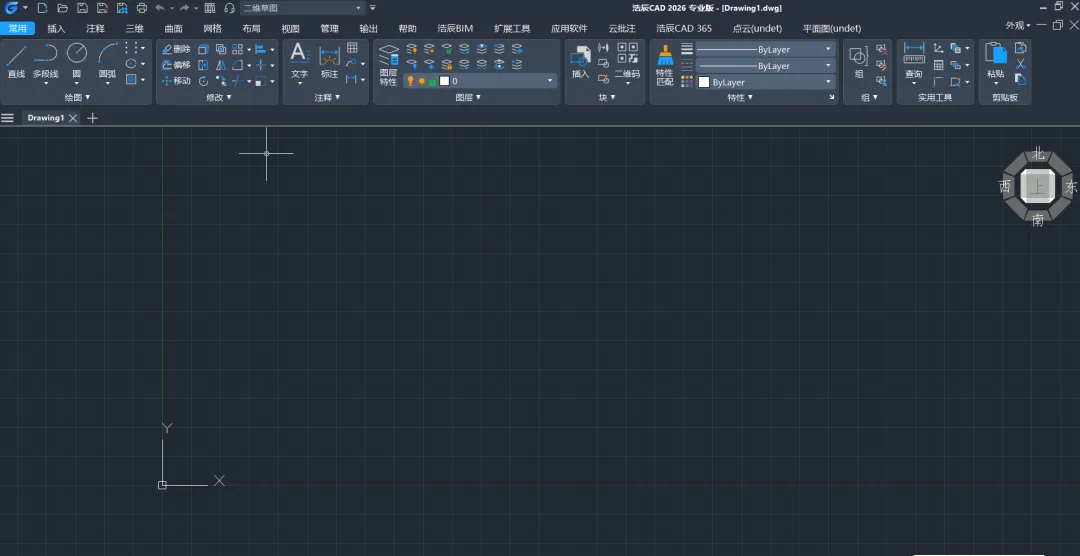Click the headset support icon
The width and height of the screenshot is (1080, 556).
[229, 8]
